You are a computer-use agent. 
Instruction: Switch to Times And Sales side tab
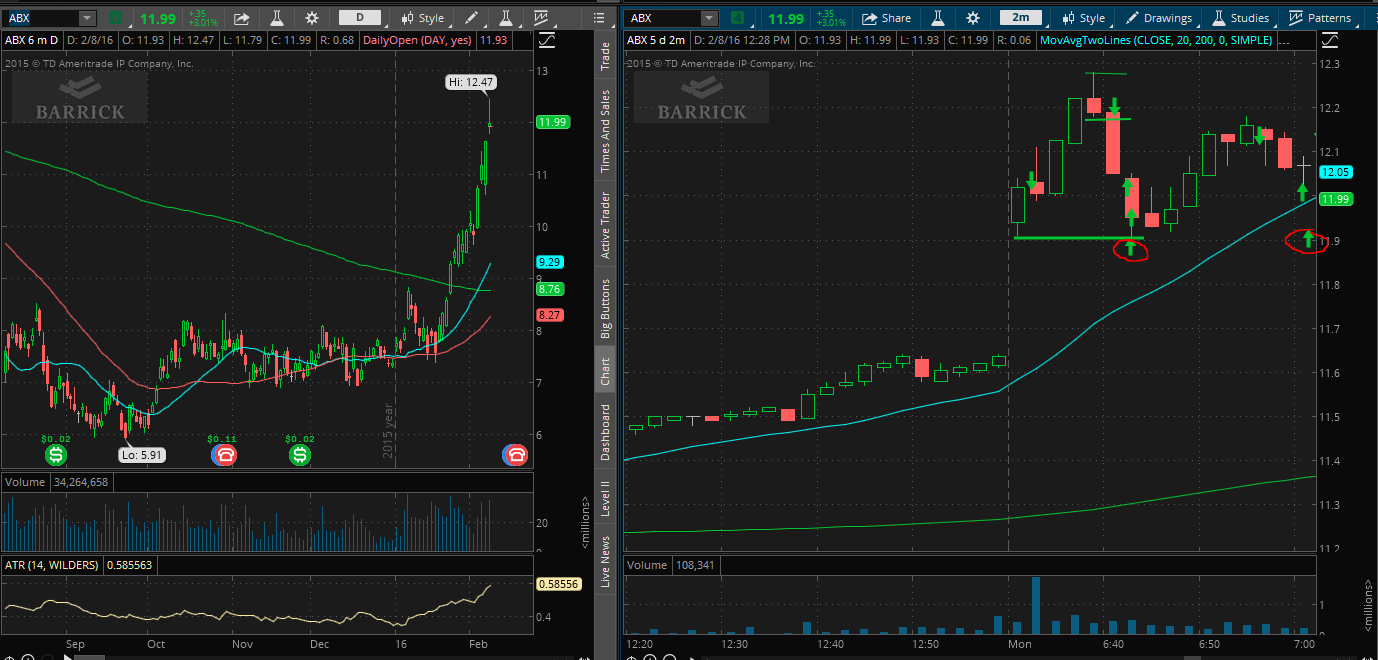[x=605, y=132]
